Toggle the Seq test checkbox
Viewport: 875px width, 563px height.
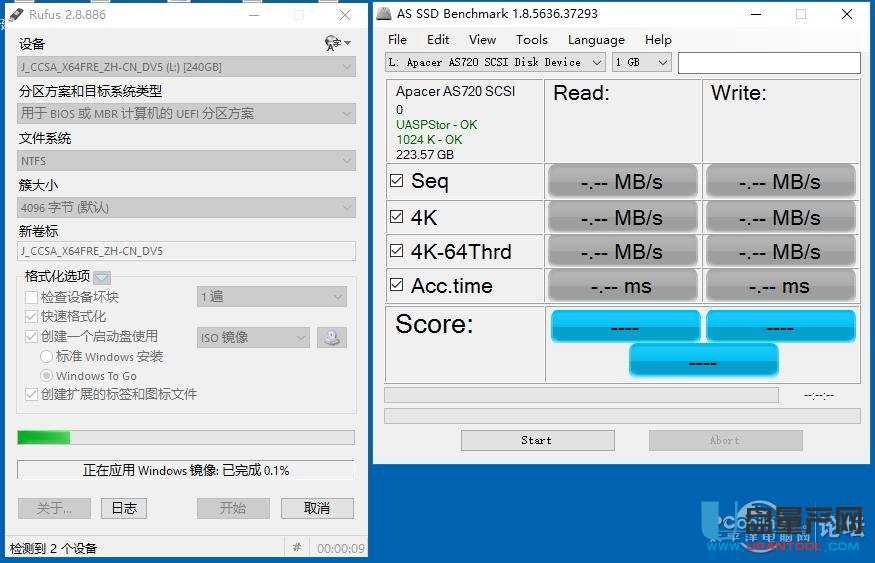[x=396, y=180]
